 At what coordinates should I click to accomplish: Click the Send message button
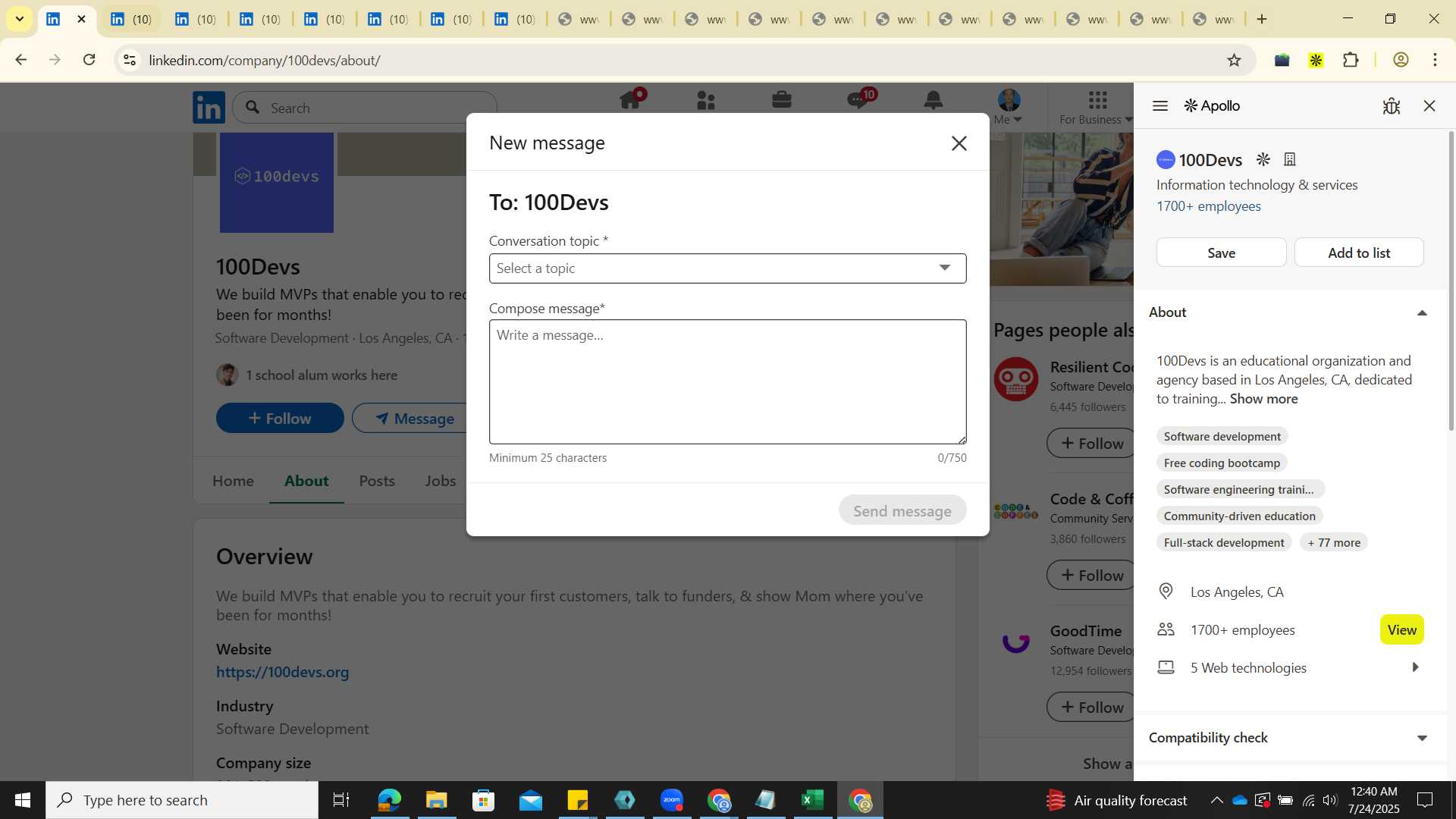tap(902, 510)
